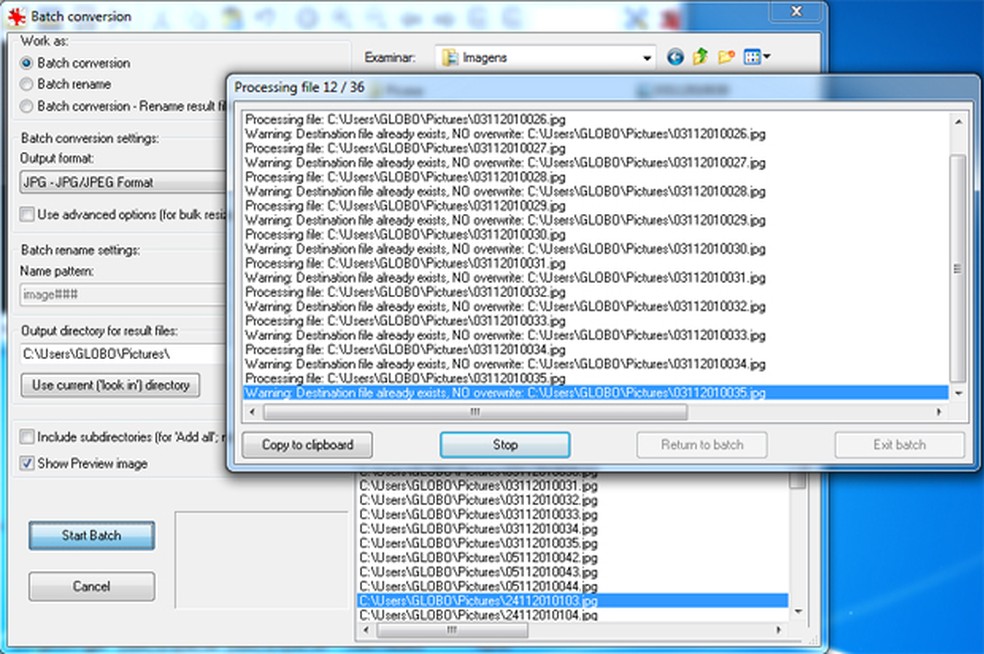Click horizontal scrollbar thumb in processing log
This screenshot has height=654, width=984.
tap(475, 412)
